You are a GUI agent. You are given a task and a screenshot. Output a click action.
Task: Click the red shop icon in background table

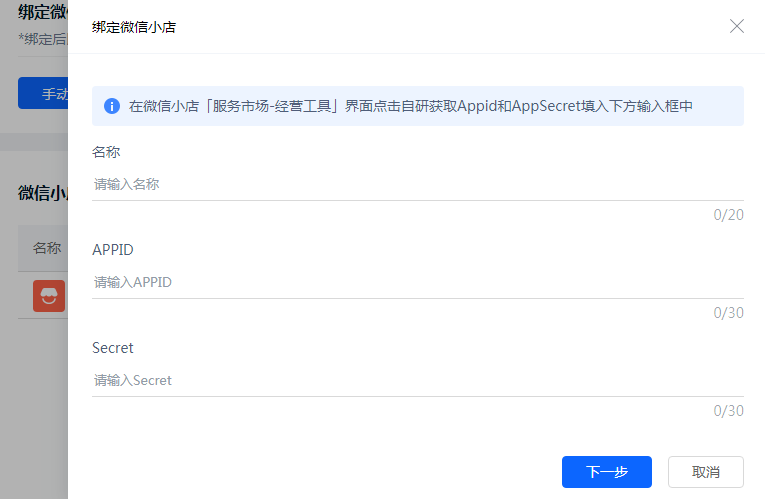[49, 296]
